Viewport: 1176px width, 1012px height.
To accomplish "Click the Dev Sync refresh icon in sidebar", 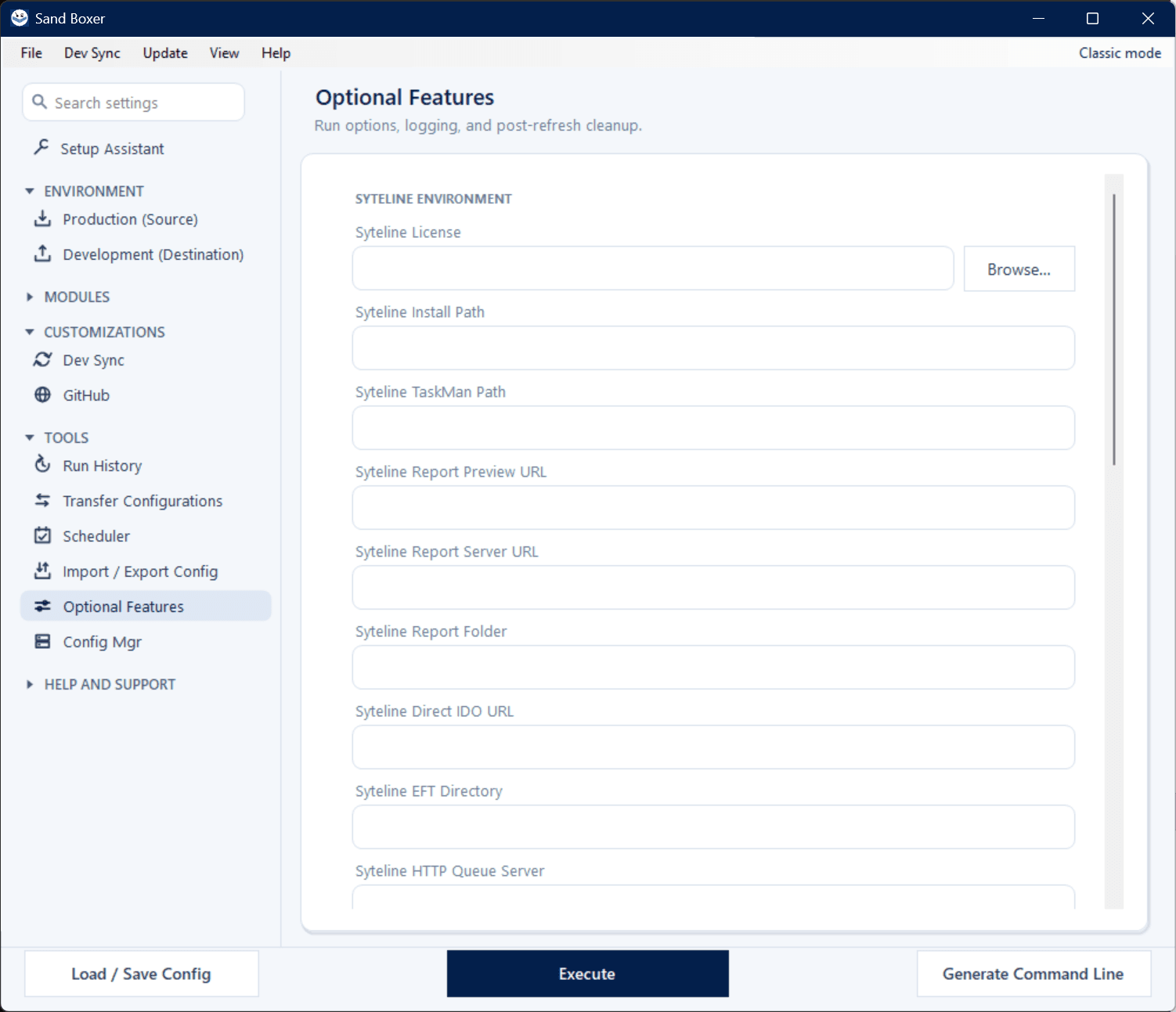I will tap(42, 359).
